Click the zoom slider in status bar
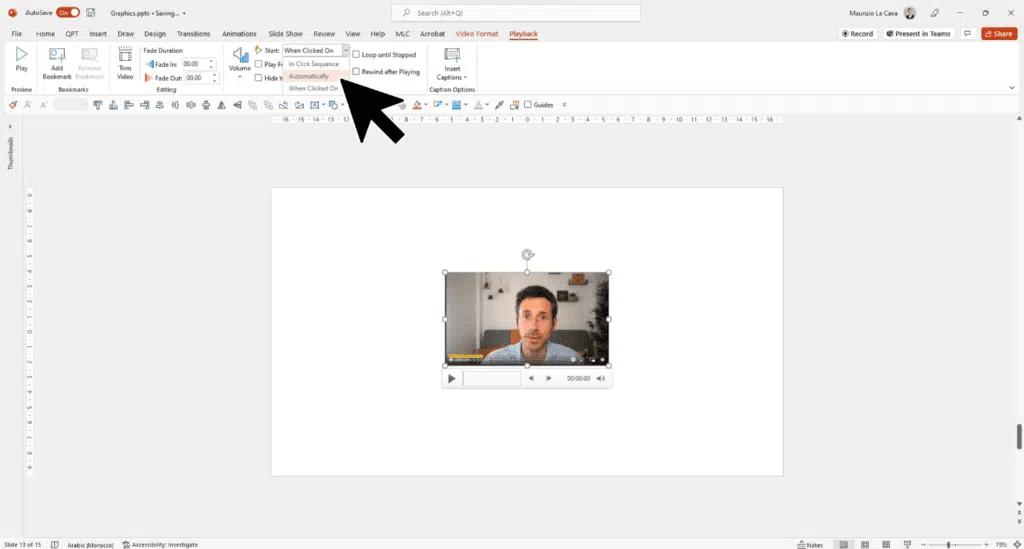Screen dimensions: 1024x549 (x=948, y=544)
